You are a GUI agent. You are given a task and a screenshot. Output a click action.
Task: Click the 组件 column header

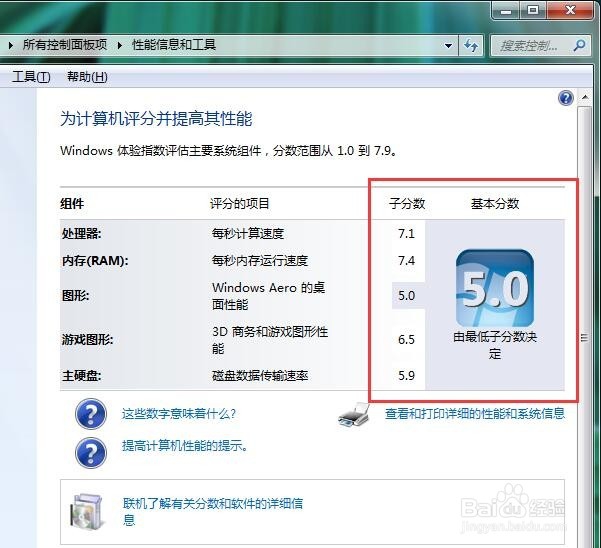(72, 203)
